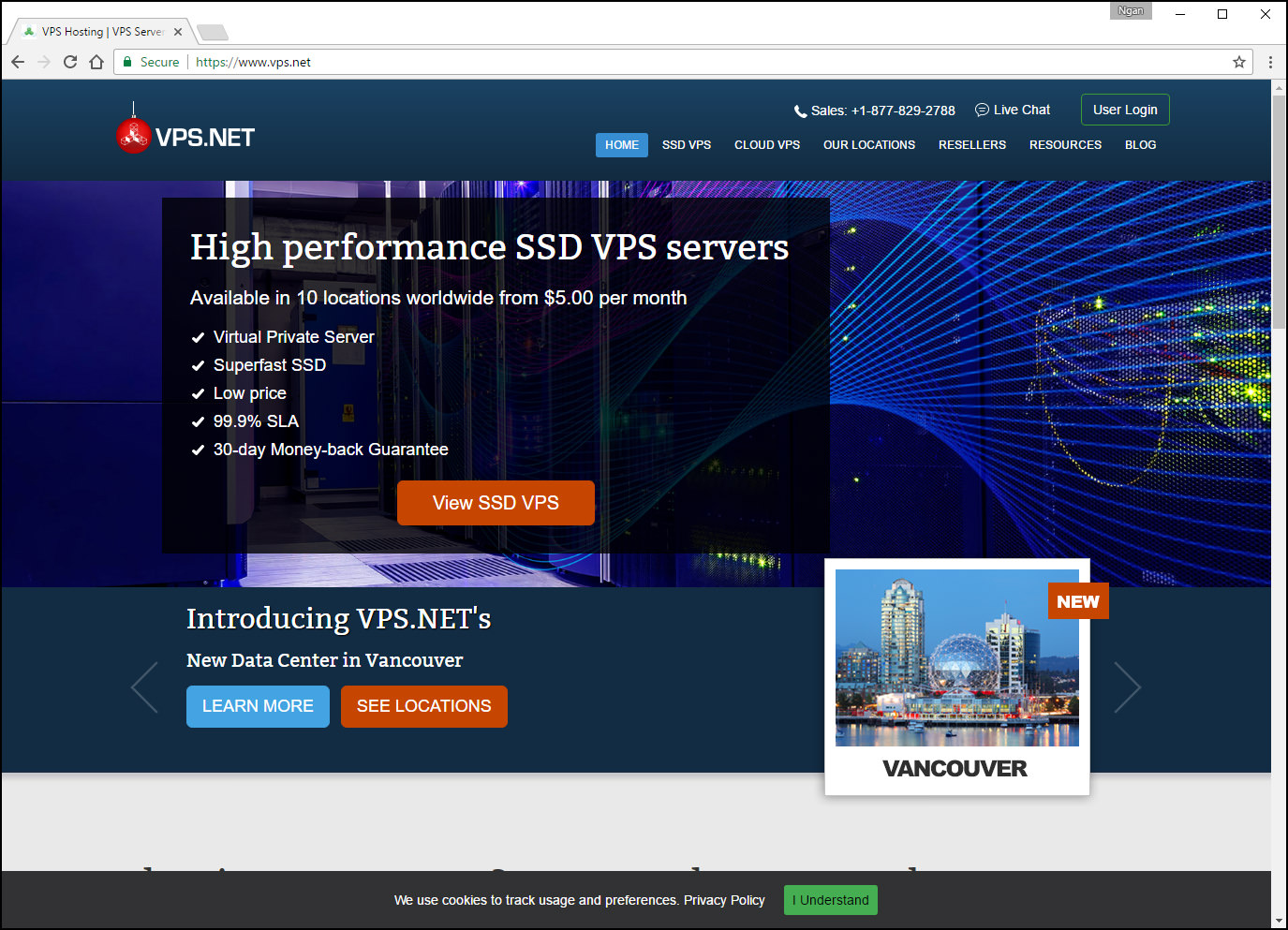Open the CLOUD VPS menu item
1288x930 pixels.
(767, 145)
